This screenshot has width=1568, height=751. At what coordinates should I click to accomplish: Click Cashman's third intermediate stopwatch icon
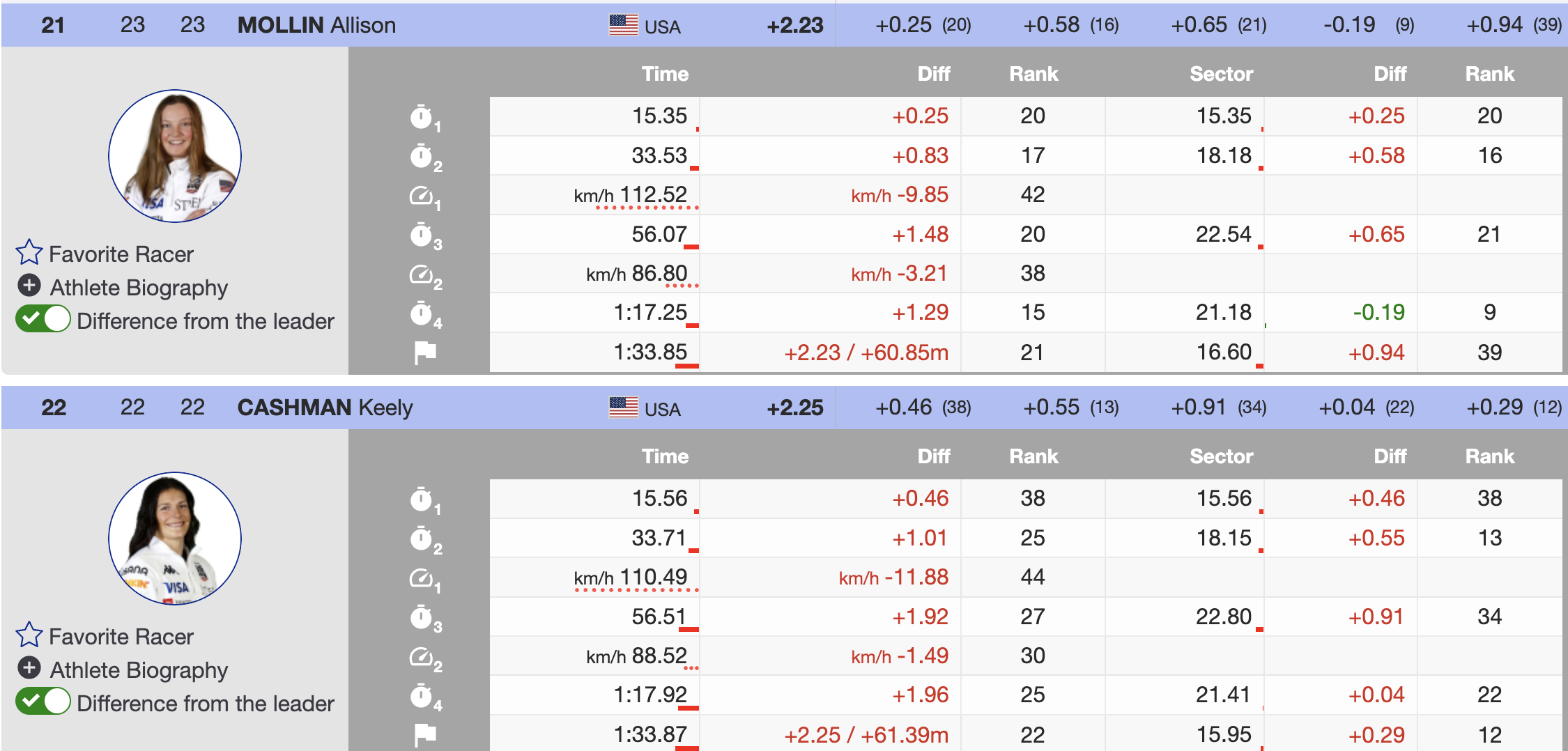pyautogui.click(x=422, y=618)
